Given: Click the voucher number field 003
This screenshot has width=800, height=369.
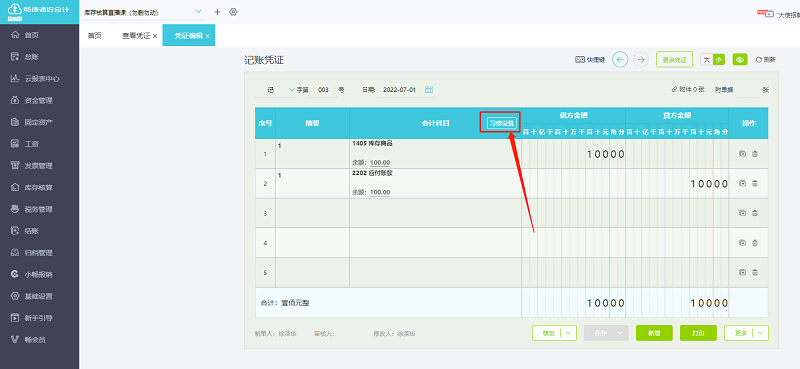Looking at the screenshot, I should click(323, 89).
